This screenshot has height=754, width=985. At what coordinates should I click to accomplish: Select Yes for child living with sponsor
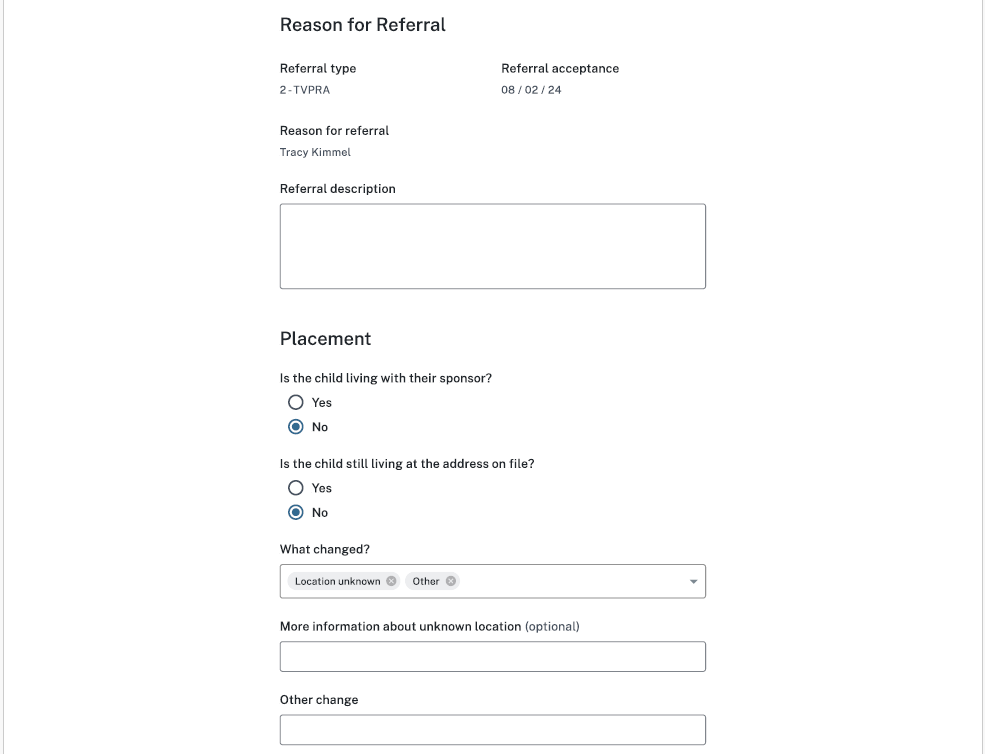coord(296,402)
